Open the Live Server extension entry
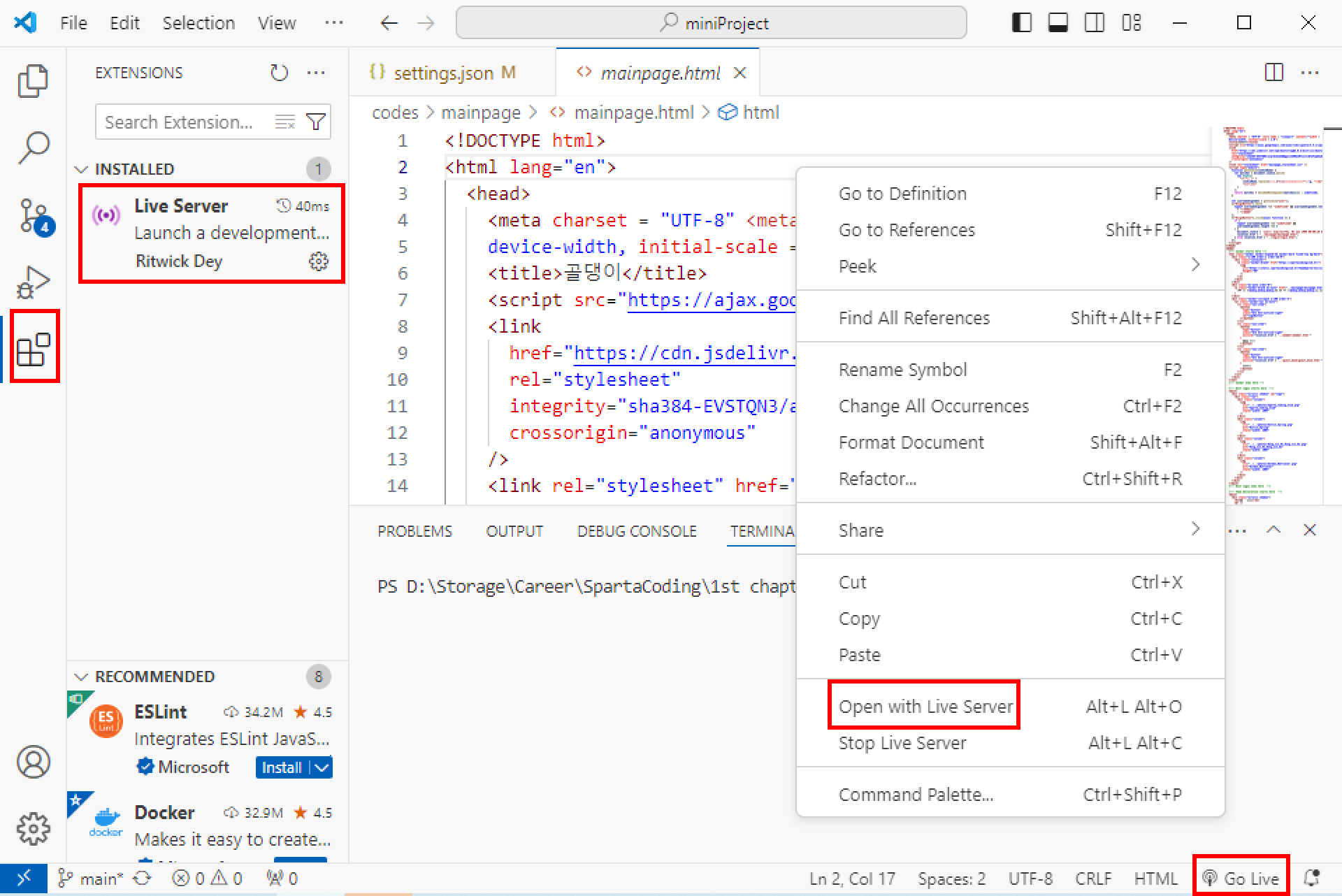 pyautogui.click(x=212, y=233)
